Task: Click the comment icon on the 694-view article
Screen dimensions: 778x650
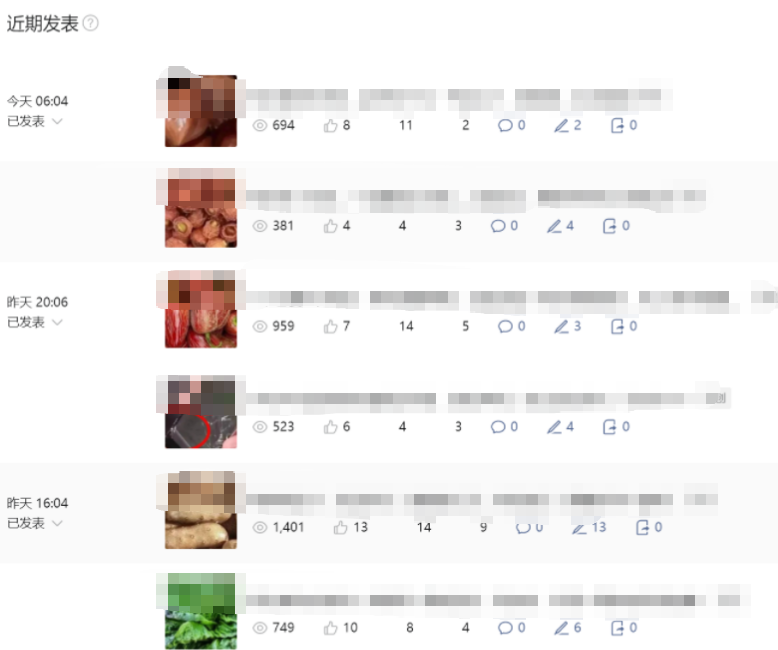Action: (x=505, y=126)
